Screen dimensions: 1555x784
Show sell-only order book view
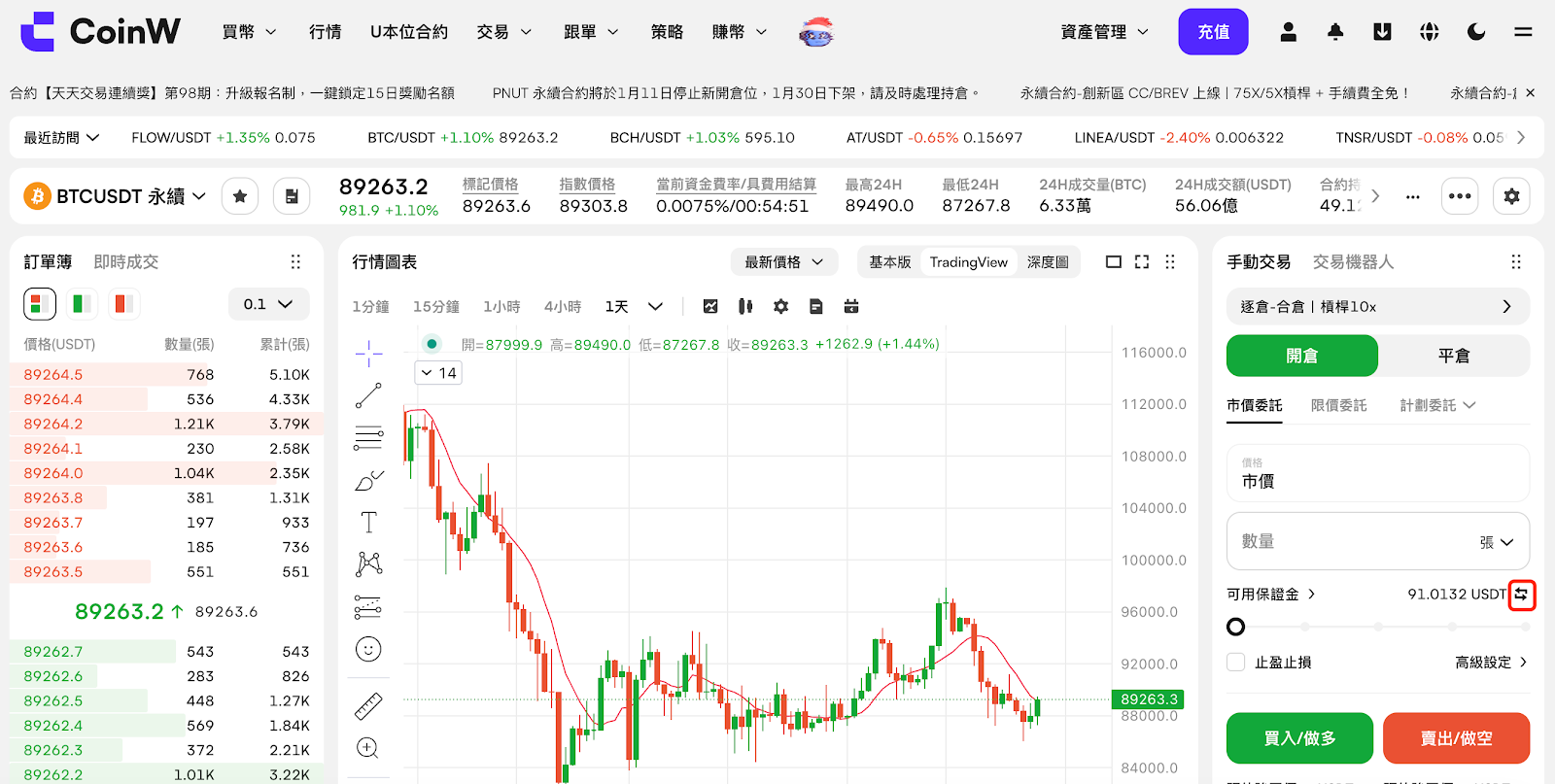click(x=123, y=304)
